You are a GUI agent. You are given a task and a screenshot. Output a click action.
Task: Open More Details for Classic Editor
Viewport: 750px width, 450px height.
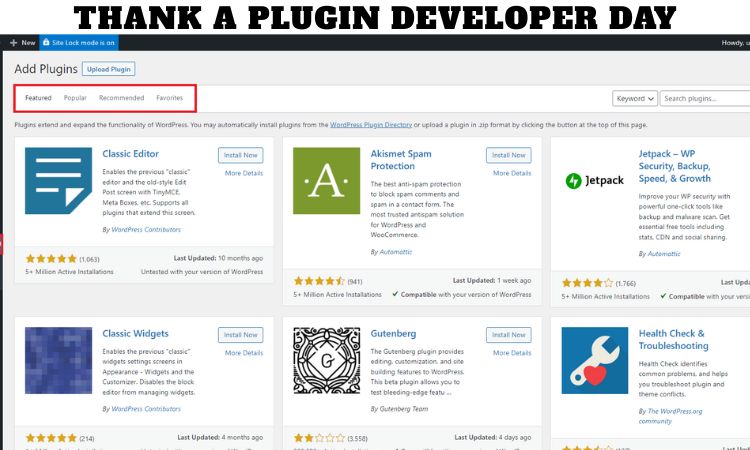tap(244, 173)
